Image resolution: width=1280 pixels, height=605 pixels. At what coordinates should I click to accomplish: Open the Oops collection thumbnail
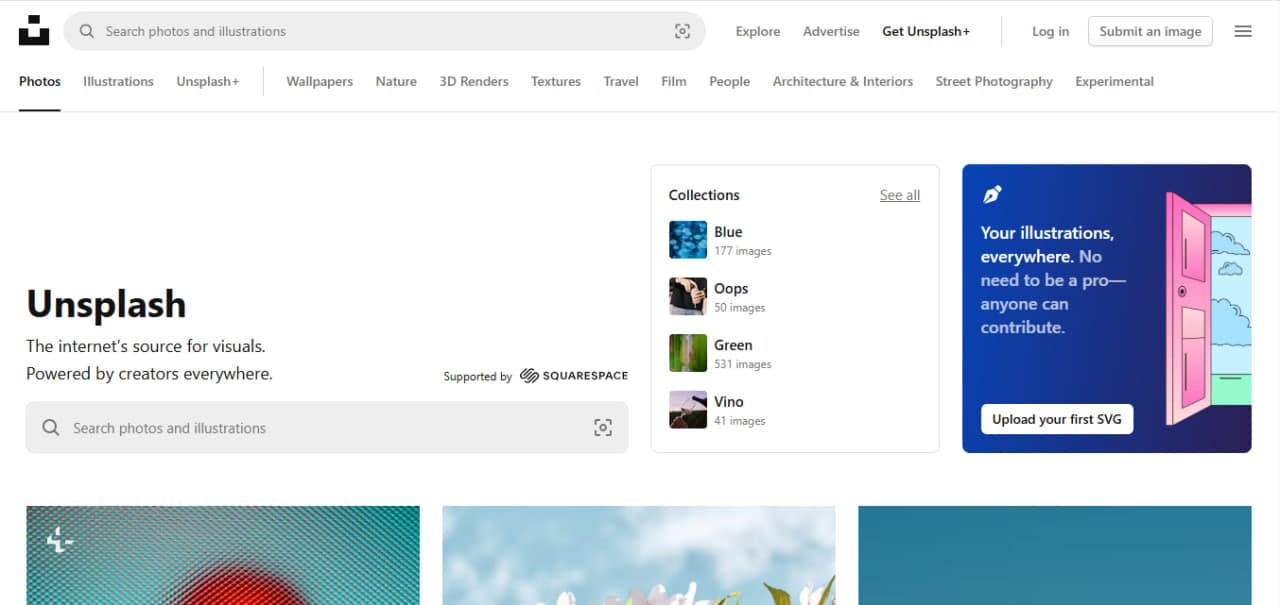(688, 297)
